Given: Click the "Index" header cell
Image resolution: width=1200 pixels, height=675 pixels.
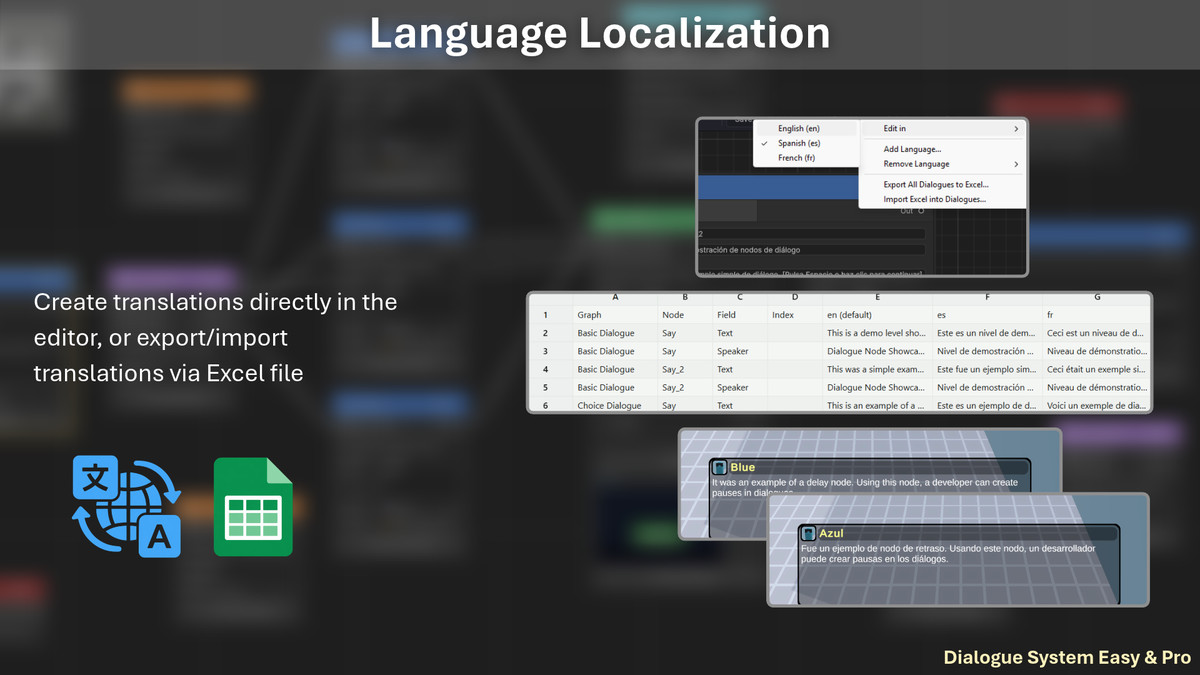Looking at the screenshot, I should click(794, 315).
